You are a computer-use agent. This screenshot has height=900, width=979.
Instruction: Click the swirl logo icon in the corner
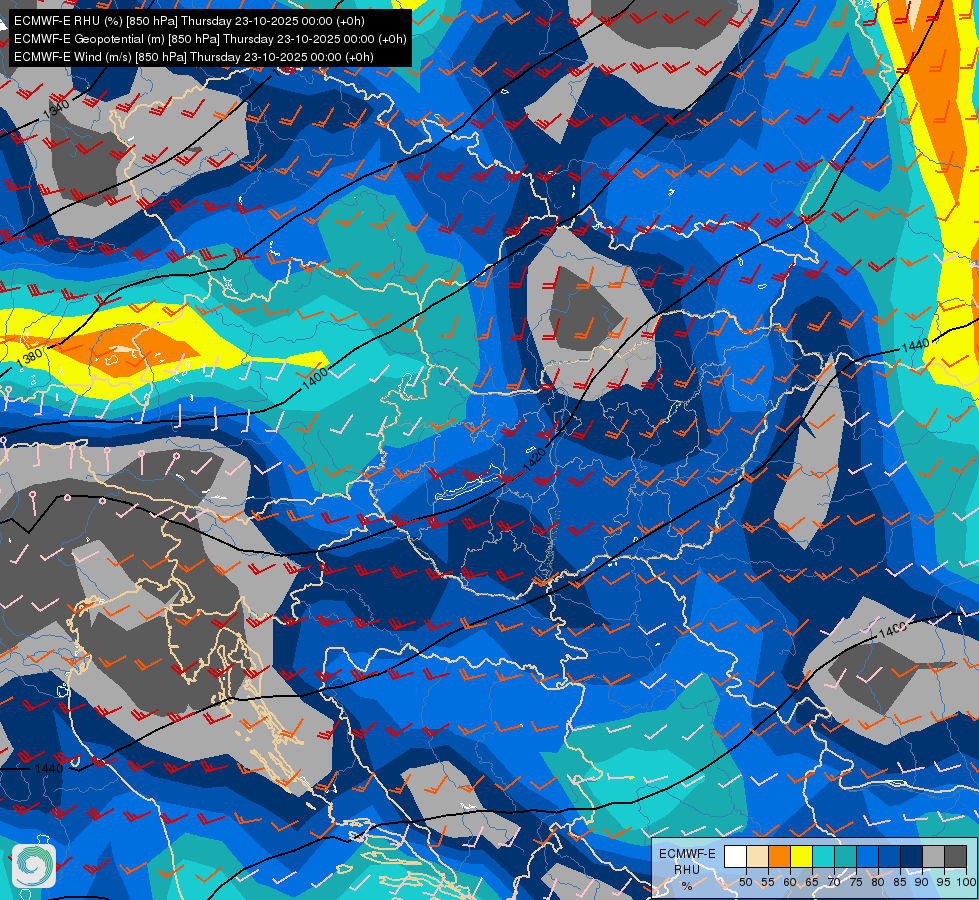coord(34,866)
